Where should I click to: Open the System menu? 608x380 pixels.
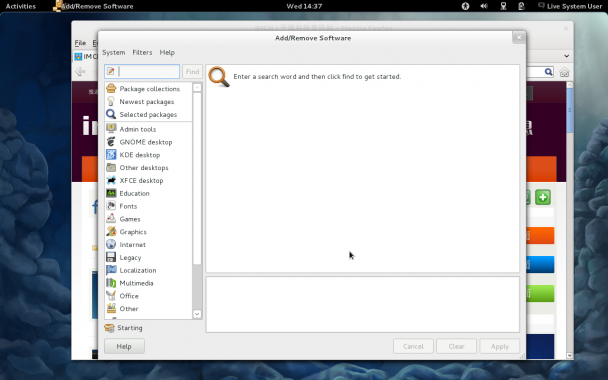[x=114, y=52]
